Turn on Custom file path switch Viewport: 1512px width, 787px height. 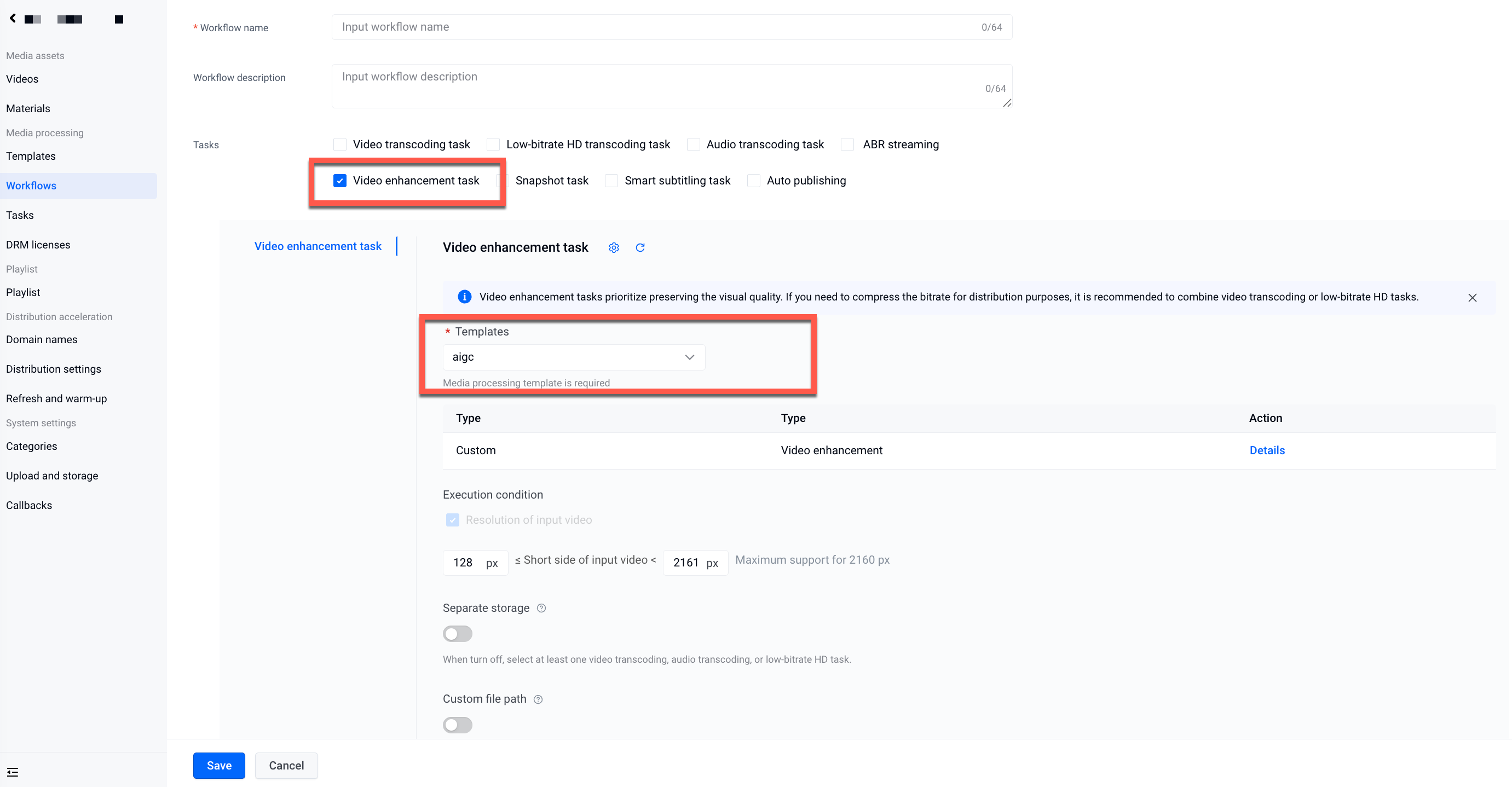click(x=457, y=725)
